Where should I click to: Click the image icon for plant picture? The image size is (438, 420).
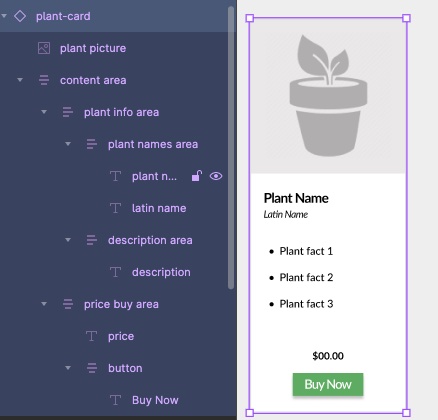pos(44,48)
